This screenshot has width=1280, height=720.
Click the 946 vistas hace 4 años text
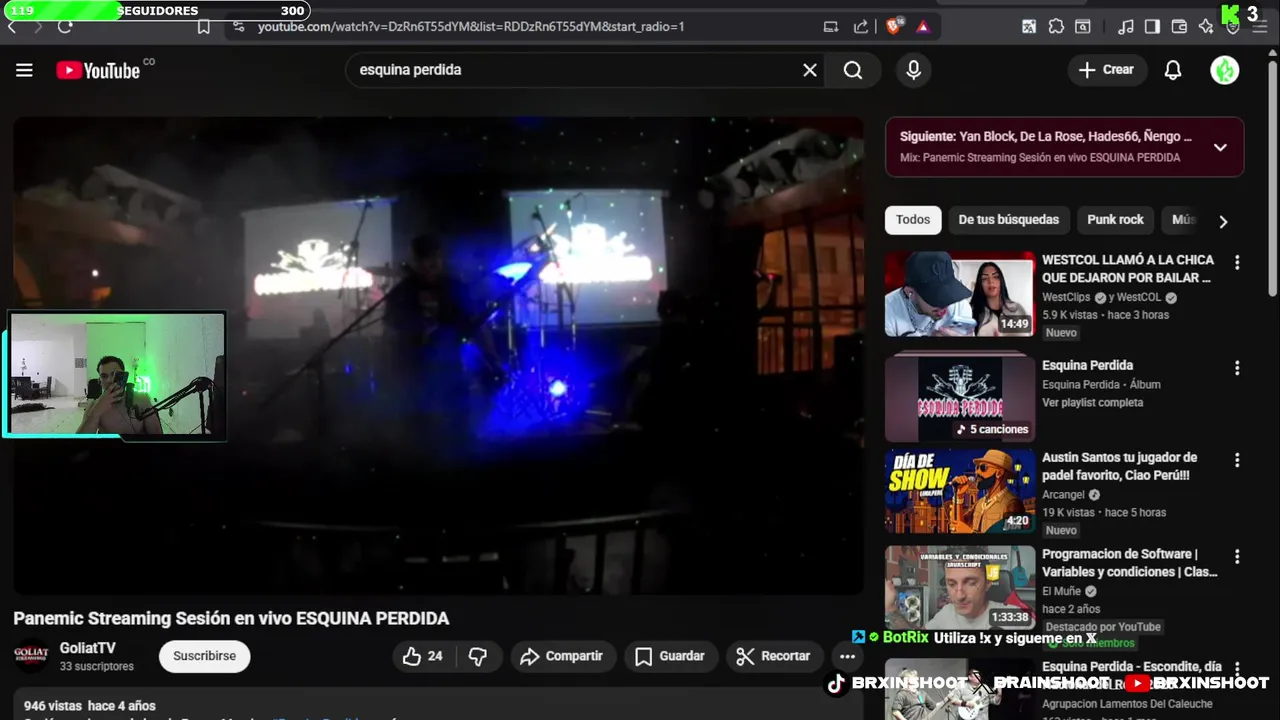click(x=90, y=706)
